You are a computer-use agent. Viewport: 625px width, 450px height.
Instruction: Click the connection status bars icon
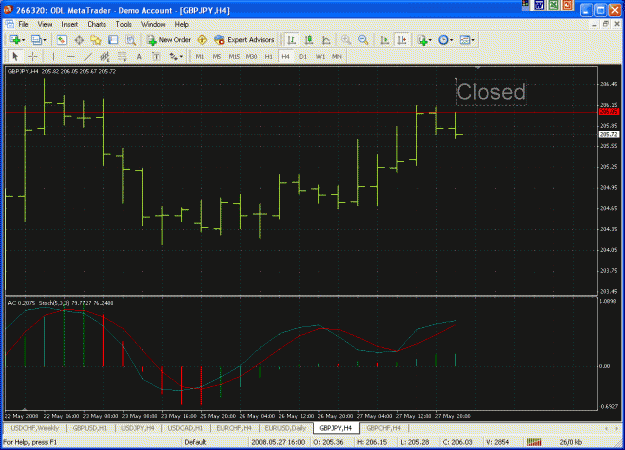point(534,442)
